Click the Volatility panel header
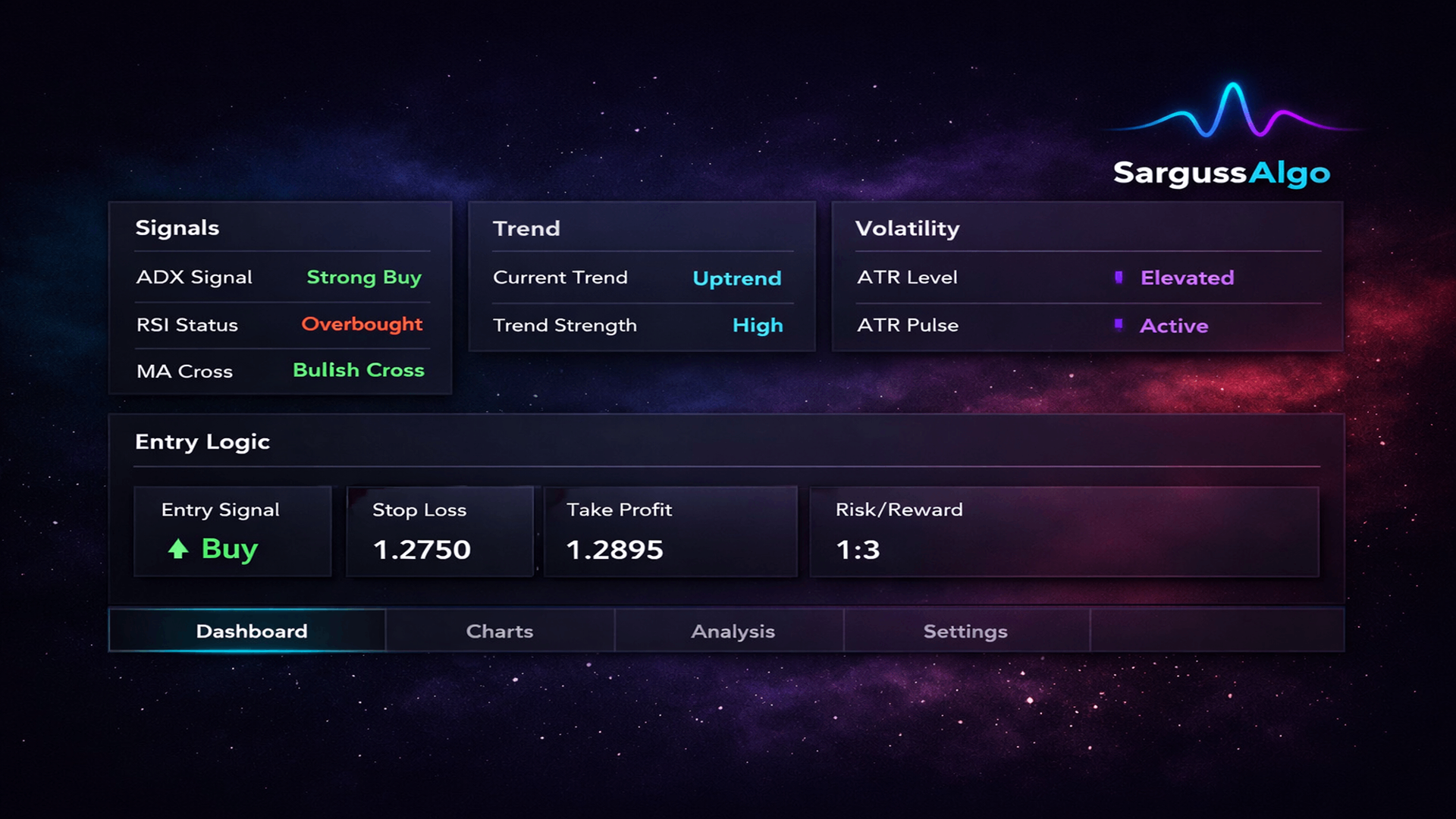The height and width of the screenshot is (819, 1456). click(x=907, y=228)
